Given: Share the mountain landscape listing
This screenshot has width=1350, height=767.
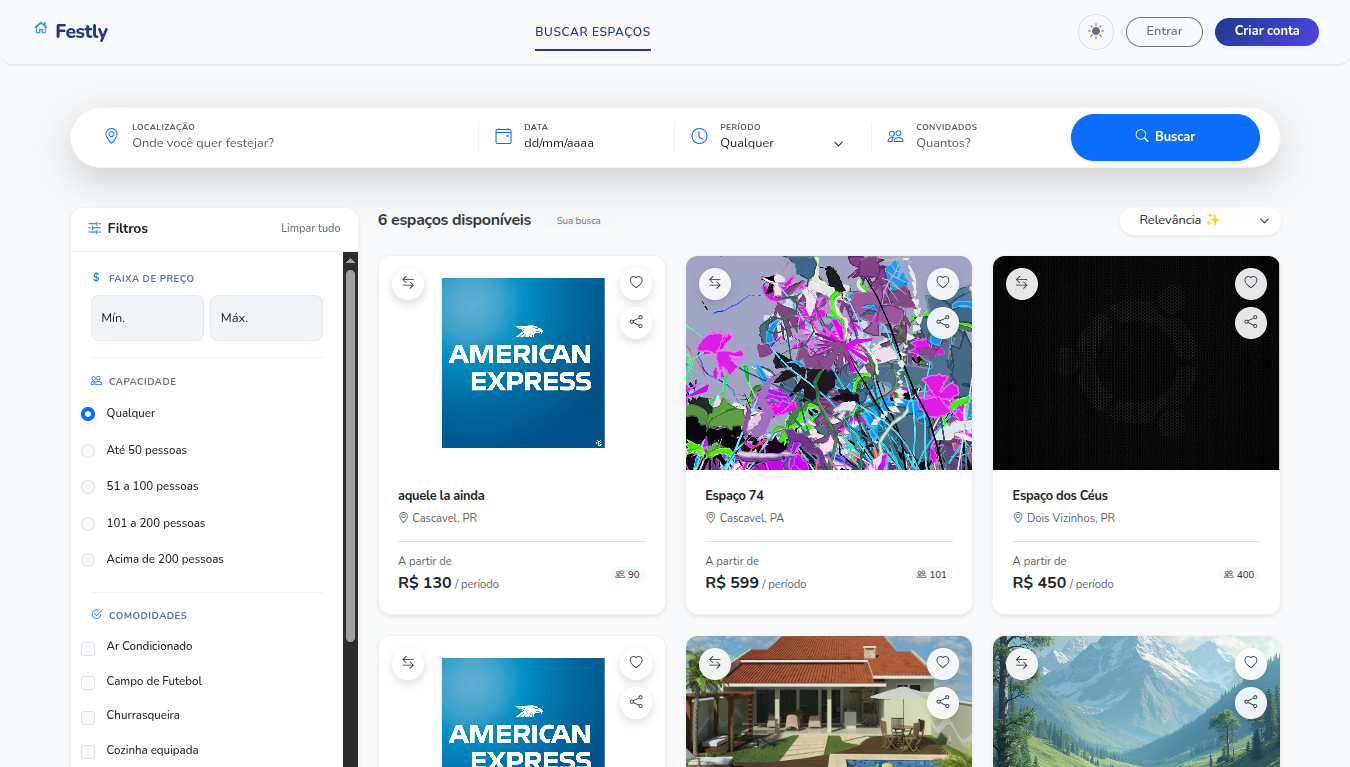Looking at the screenshot, I should tap(1251, 702).
